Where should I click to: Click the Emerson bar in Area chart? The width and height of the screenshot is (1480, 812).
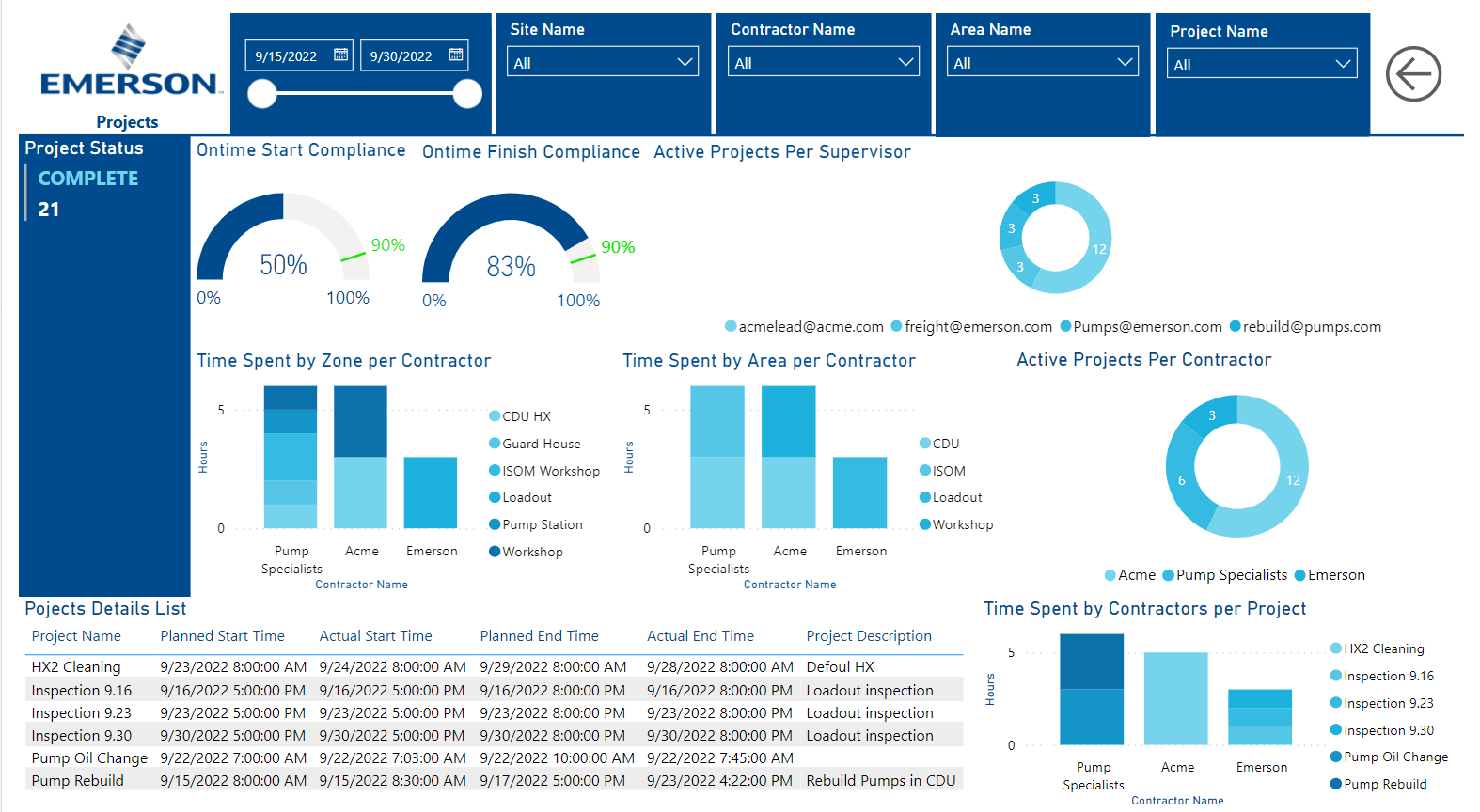tap(859, 492)
